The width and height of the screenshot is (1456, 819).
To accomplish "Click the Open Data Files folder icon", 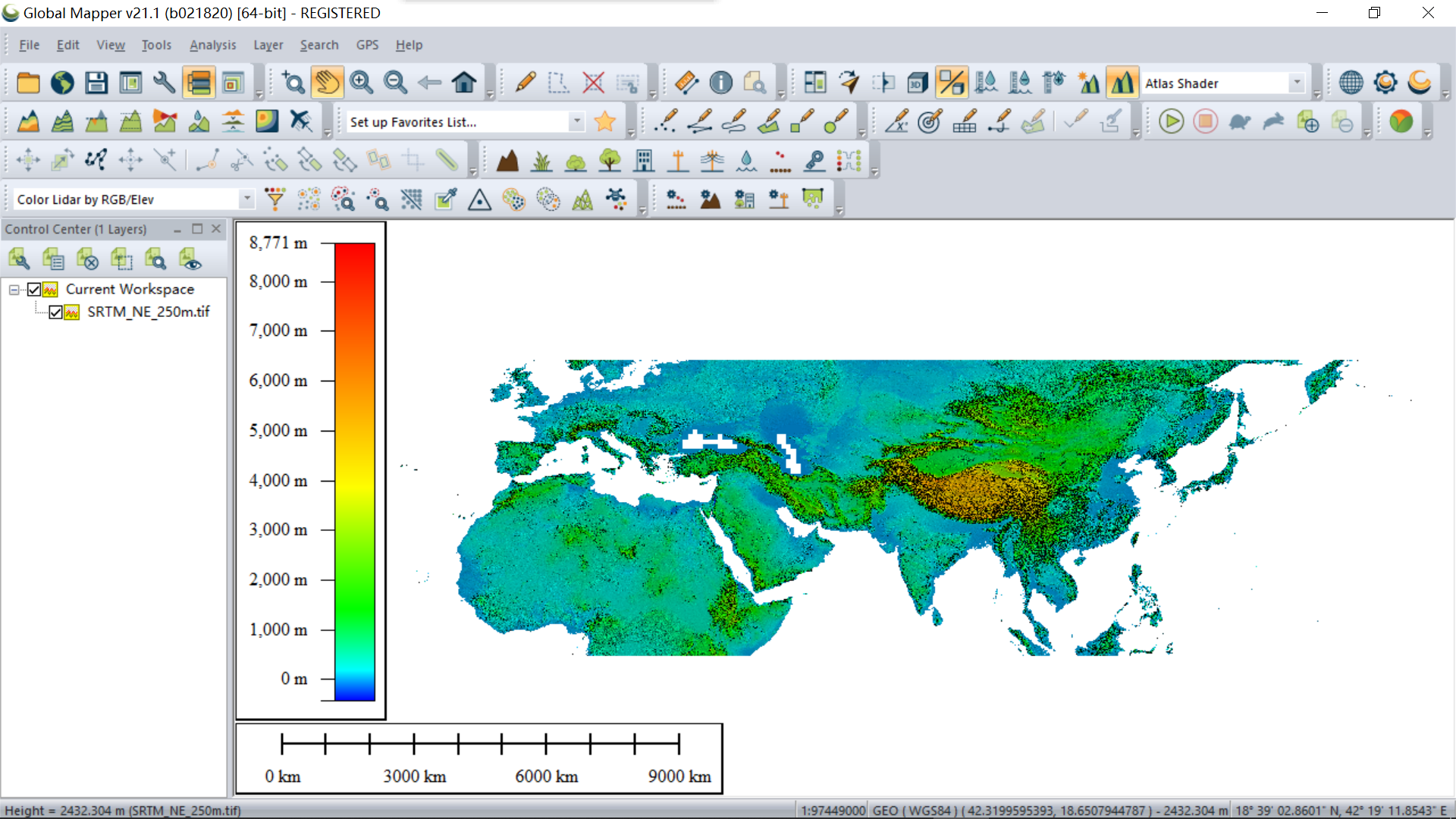I will pyautogui.click(x=28, y=83).
